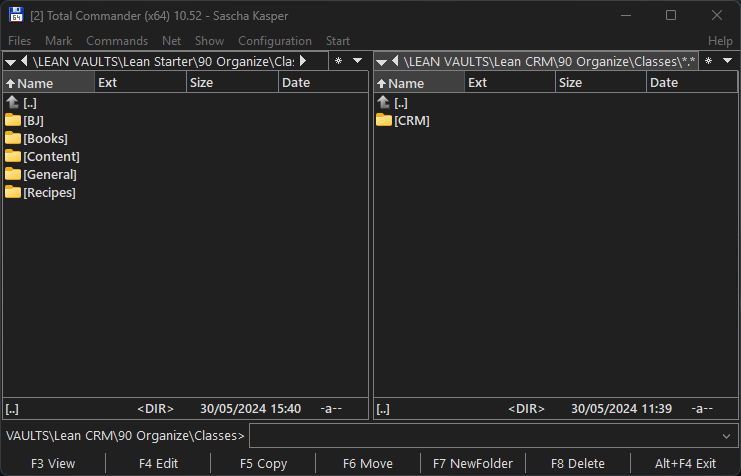This screenshot has height=476, width=741.
Task: Go back using left panel path left arrow
Action: click(x=24, y=61)
